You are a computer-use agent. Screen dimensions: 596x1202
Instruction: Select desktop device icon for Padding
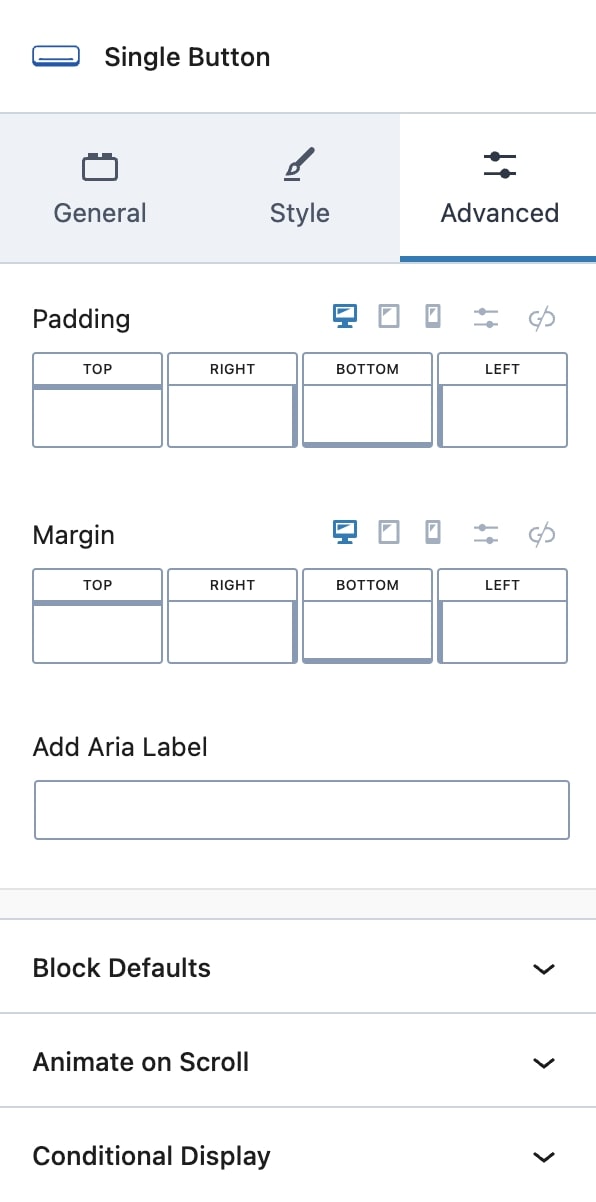click(344, 317)
